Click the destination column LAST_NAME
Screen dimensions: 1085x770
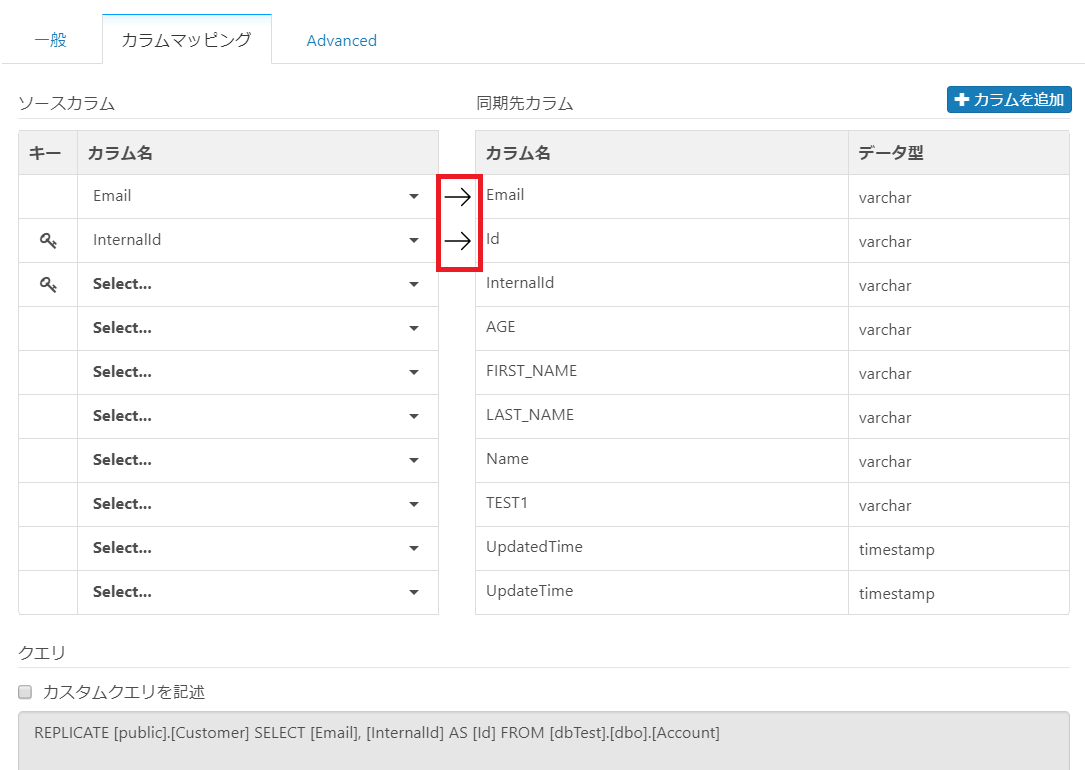click(x=530, y=415)
